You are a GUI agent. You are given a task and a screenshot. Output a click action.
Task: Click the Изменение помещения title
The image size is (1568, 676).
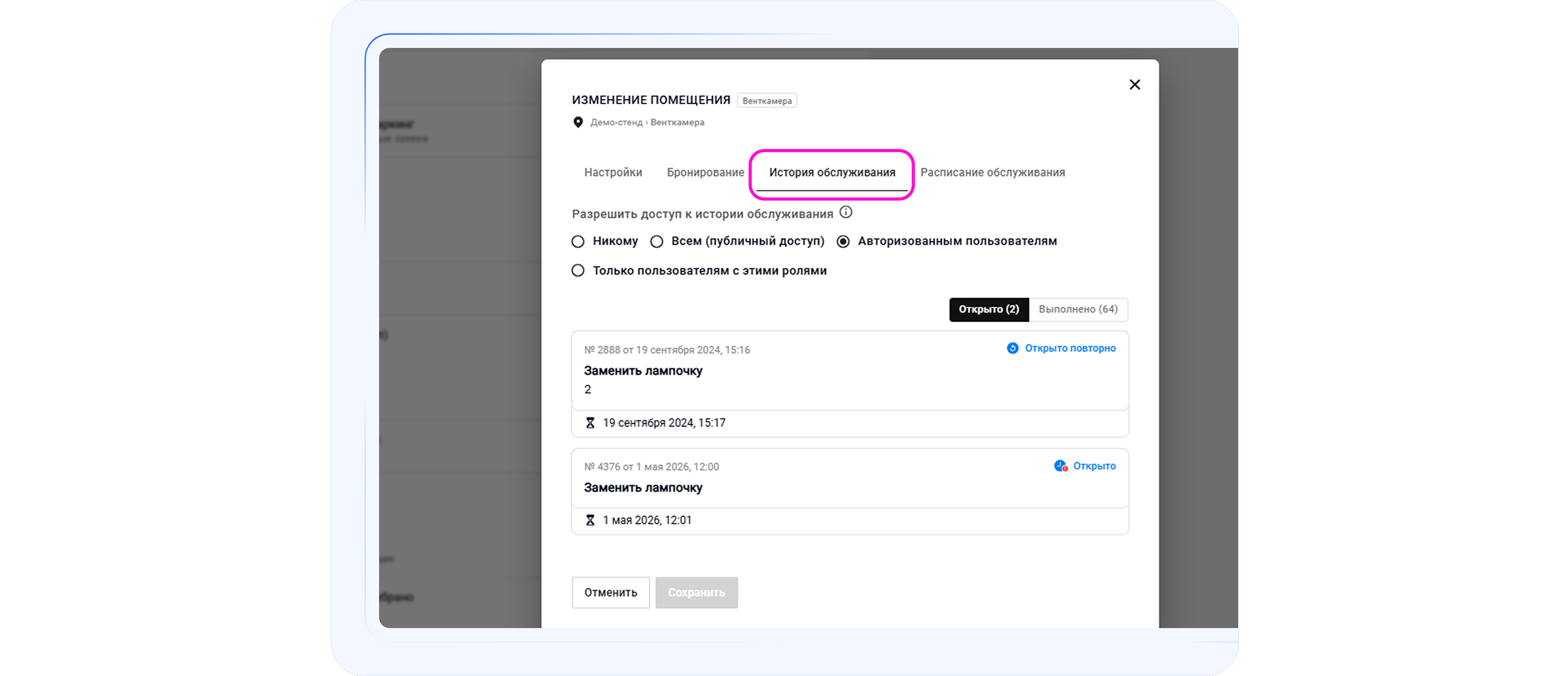pos(651,100)
